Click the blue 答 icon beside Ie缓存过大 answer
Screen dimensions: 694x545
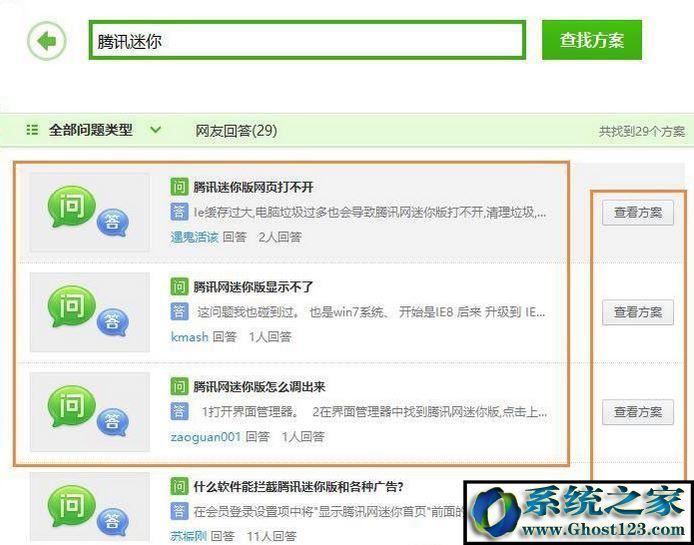tap(179, 212)
